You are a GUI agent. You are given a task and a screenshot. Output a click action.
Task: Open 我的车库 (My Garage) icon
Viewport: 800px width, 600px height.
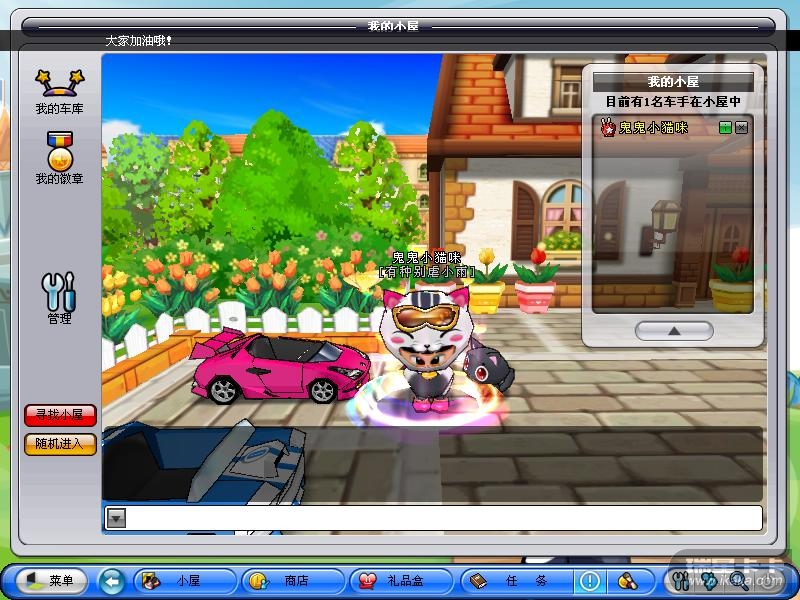[x=59, y=92]
